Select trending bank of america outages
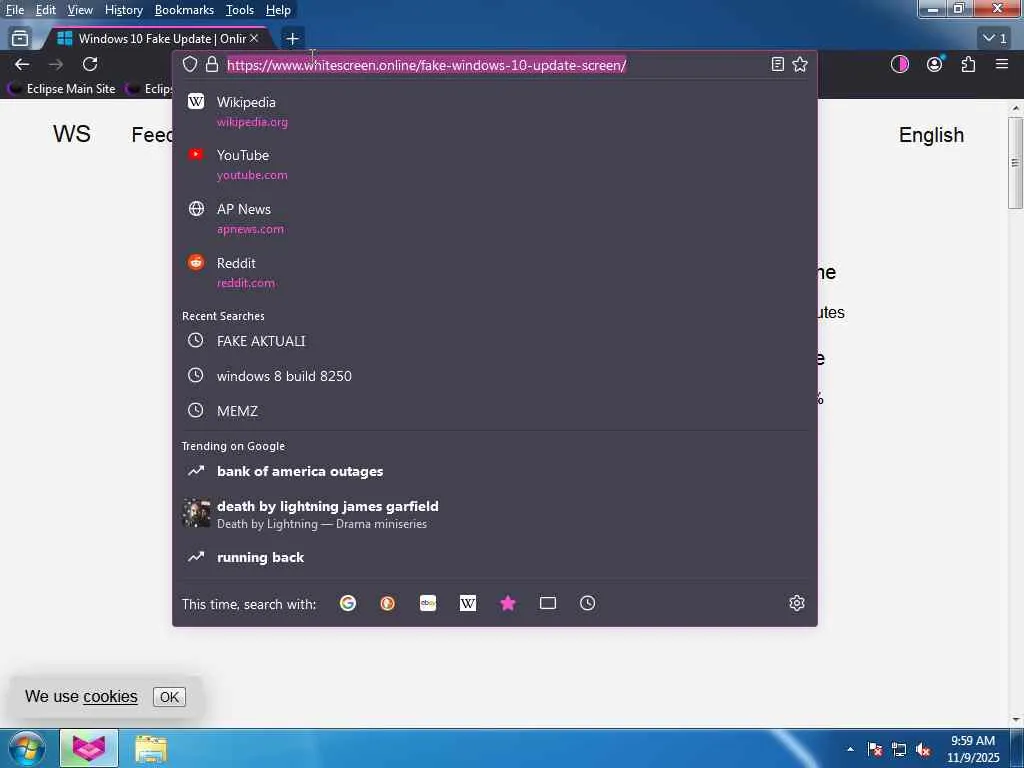This screenshot has height=768, width=1024. pyautogui.click(x=494, y=471)
